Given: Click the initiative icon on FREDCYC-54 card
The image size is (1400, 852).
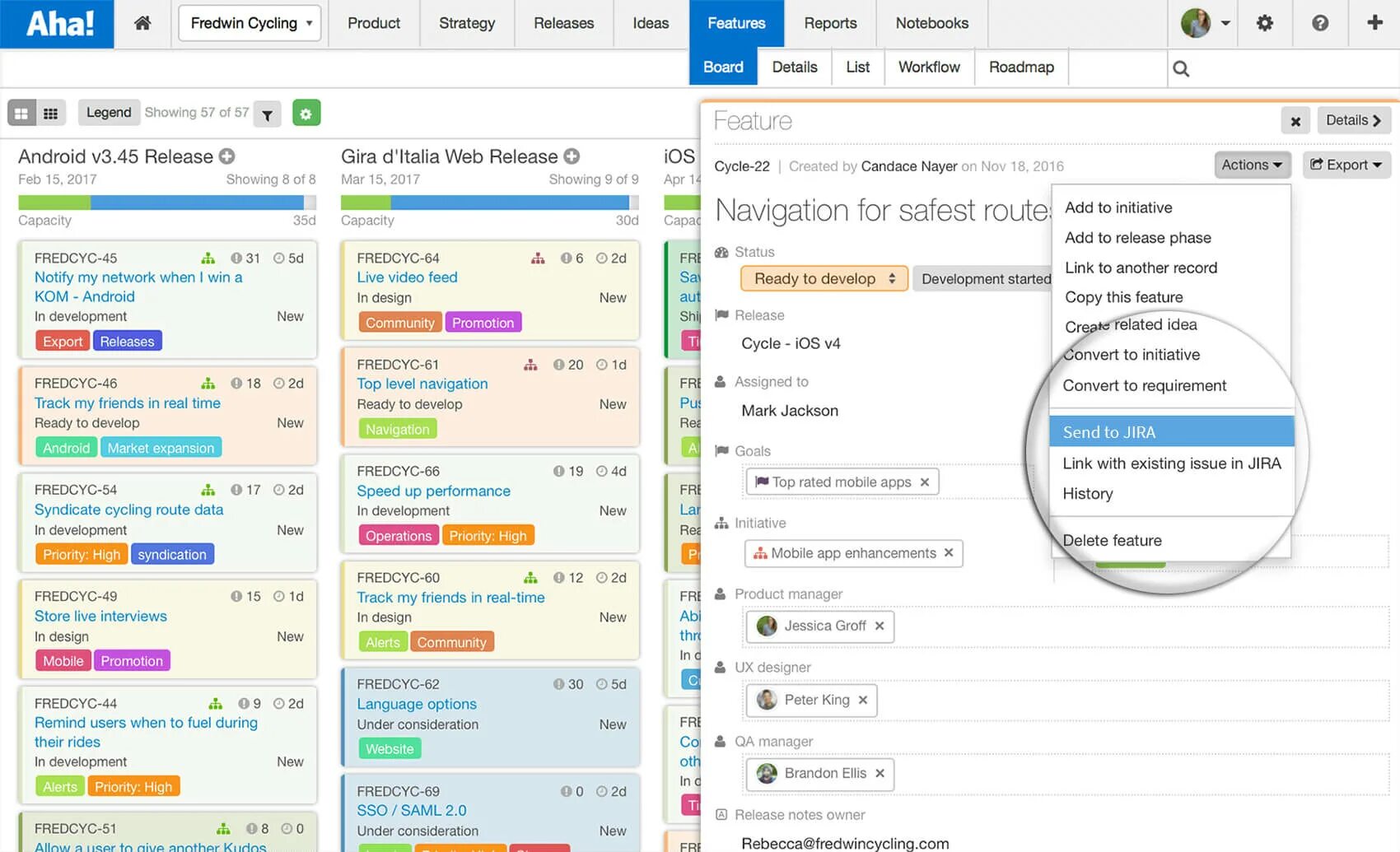Looking at the screenshot, I should tap(208, 489).
